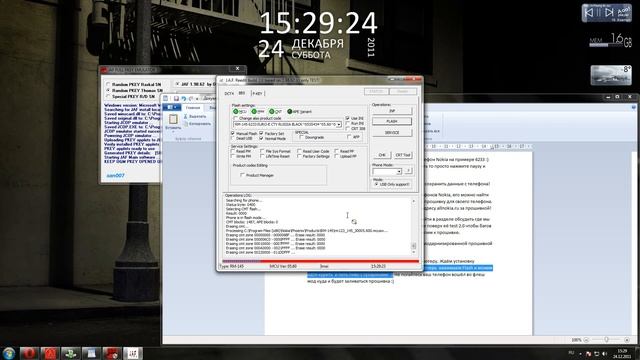The image size is (640, 360).
Task: Switch to the Главная tab in WordPad
Action: coord(193,108)
